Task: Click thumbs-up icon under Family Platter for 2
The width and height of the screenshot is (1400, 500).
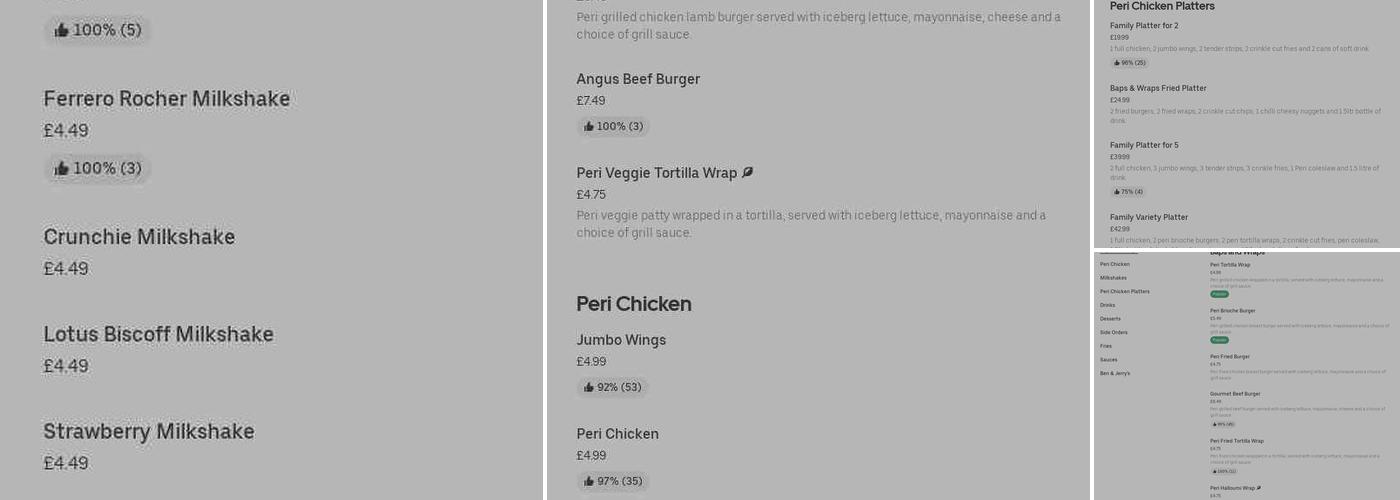Action: coord(1117,63)
